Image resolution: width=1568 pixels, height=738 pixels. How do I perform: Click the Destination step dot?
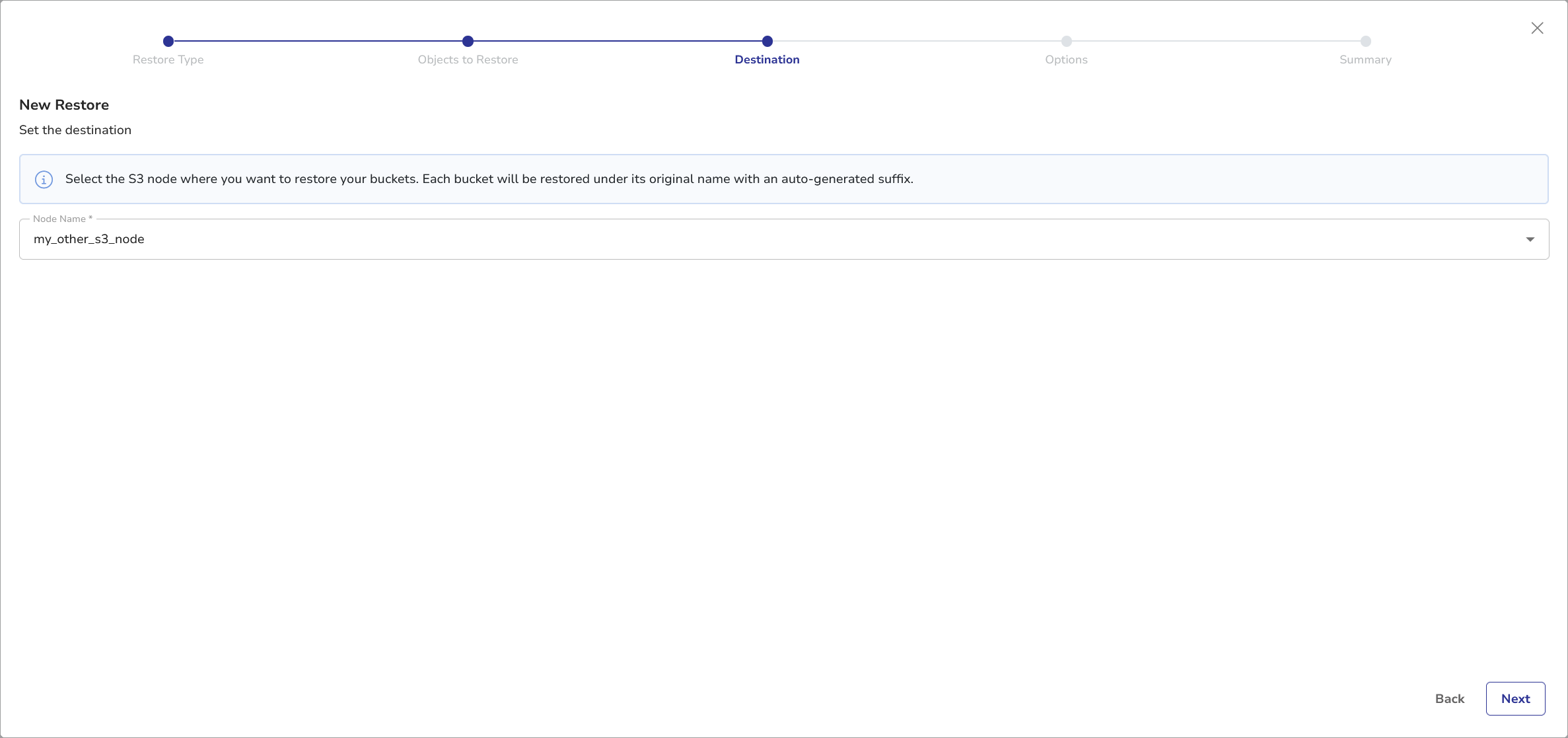[767, 41]
